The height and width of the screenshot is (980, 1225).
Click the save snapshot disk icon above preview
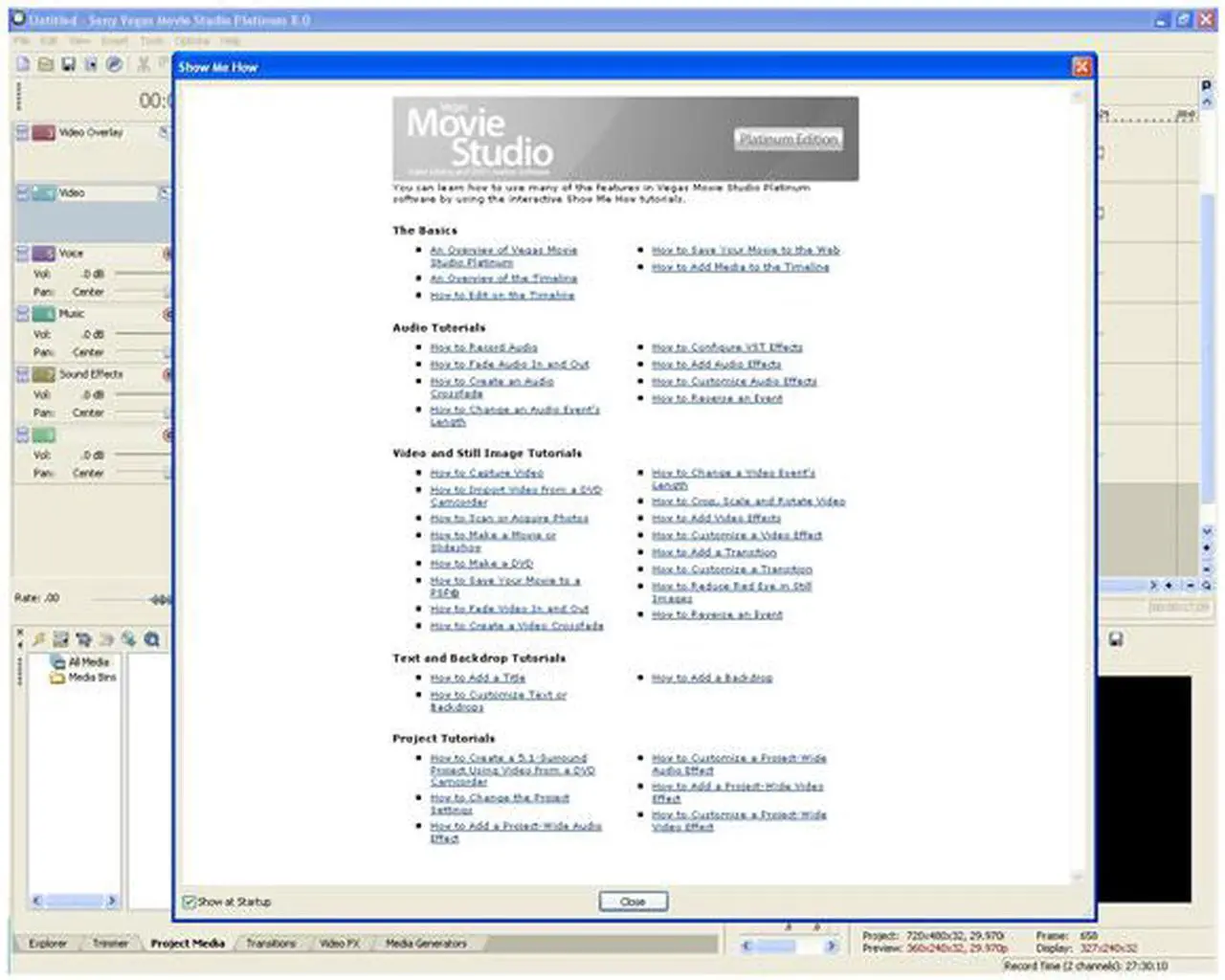(1116, 639)
